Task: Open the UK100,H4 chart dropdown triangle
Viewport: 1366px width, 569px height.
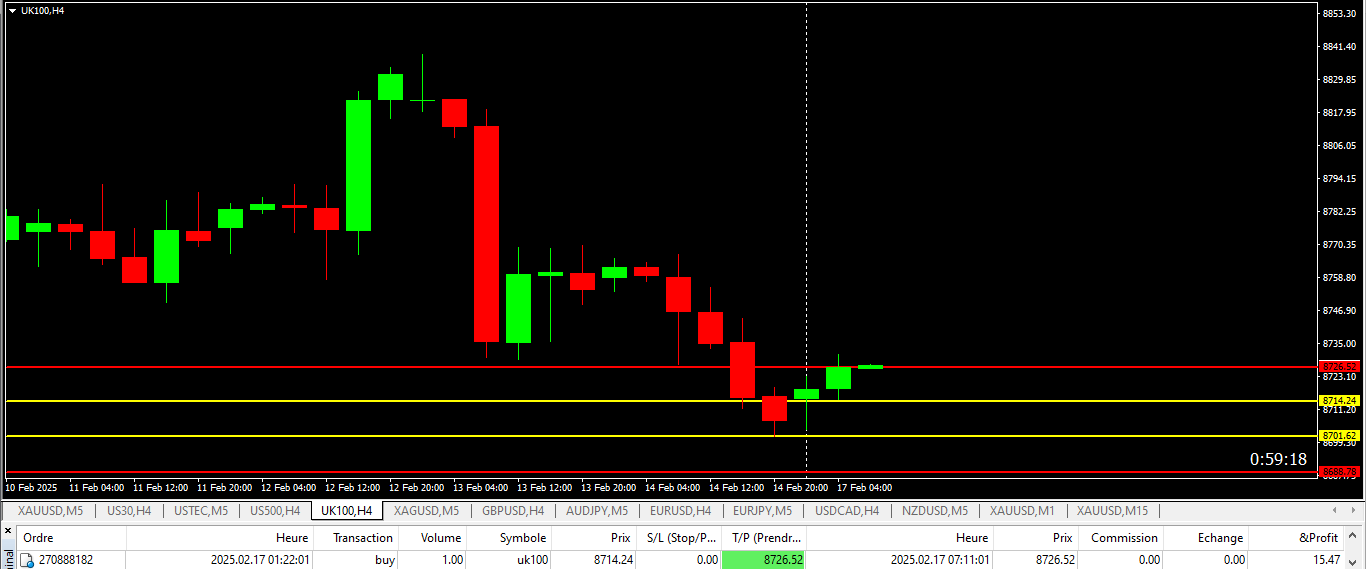Action: [x=12, y=9]
